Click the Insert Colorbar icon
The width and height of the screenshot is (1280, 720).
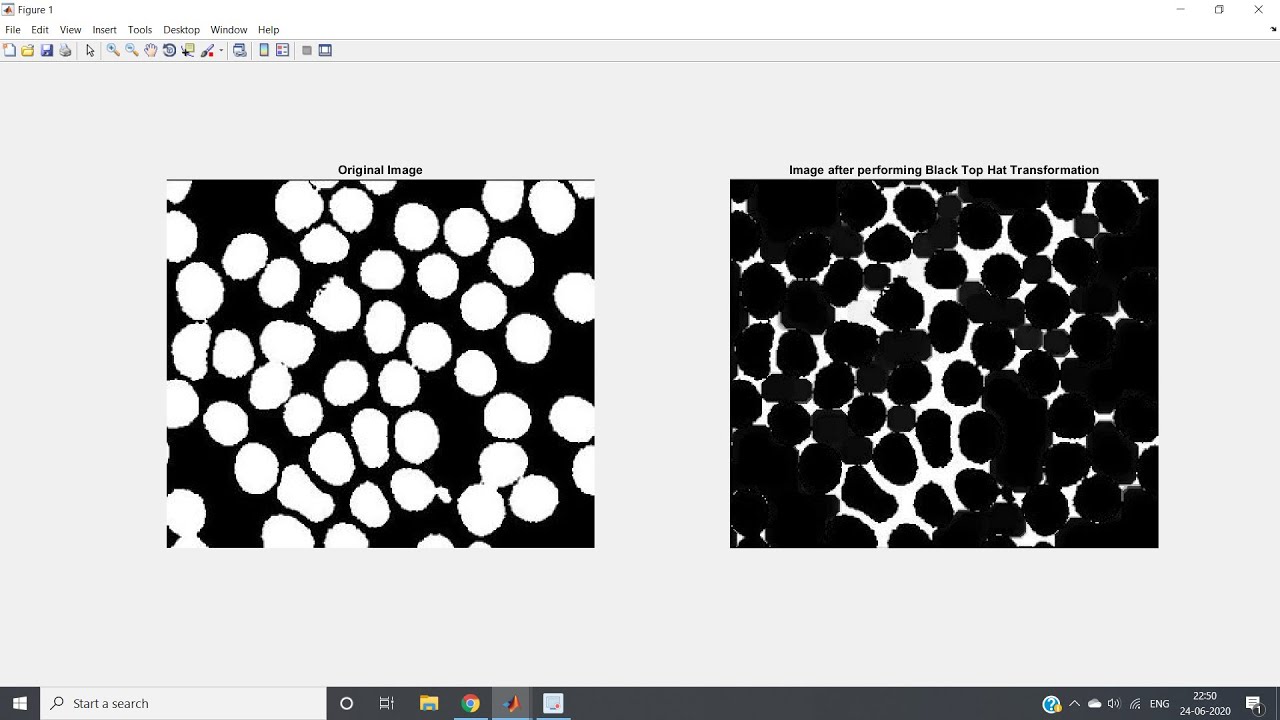point(264,50)
